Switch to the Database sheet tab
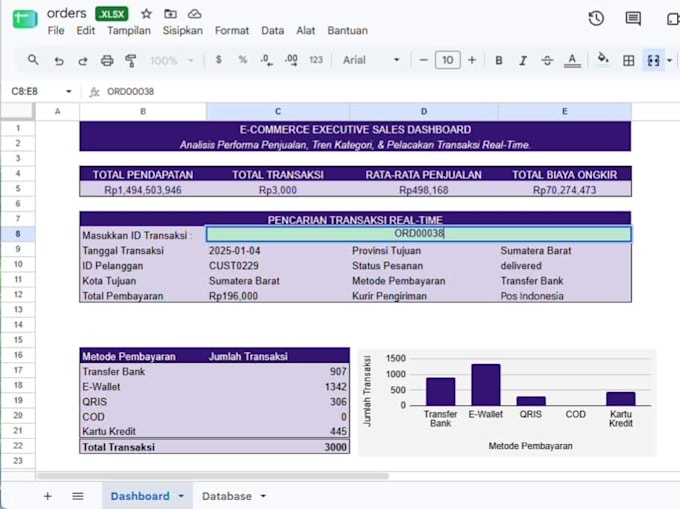Screen dimensions: 680x509 click(x=226, y=496)
